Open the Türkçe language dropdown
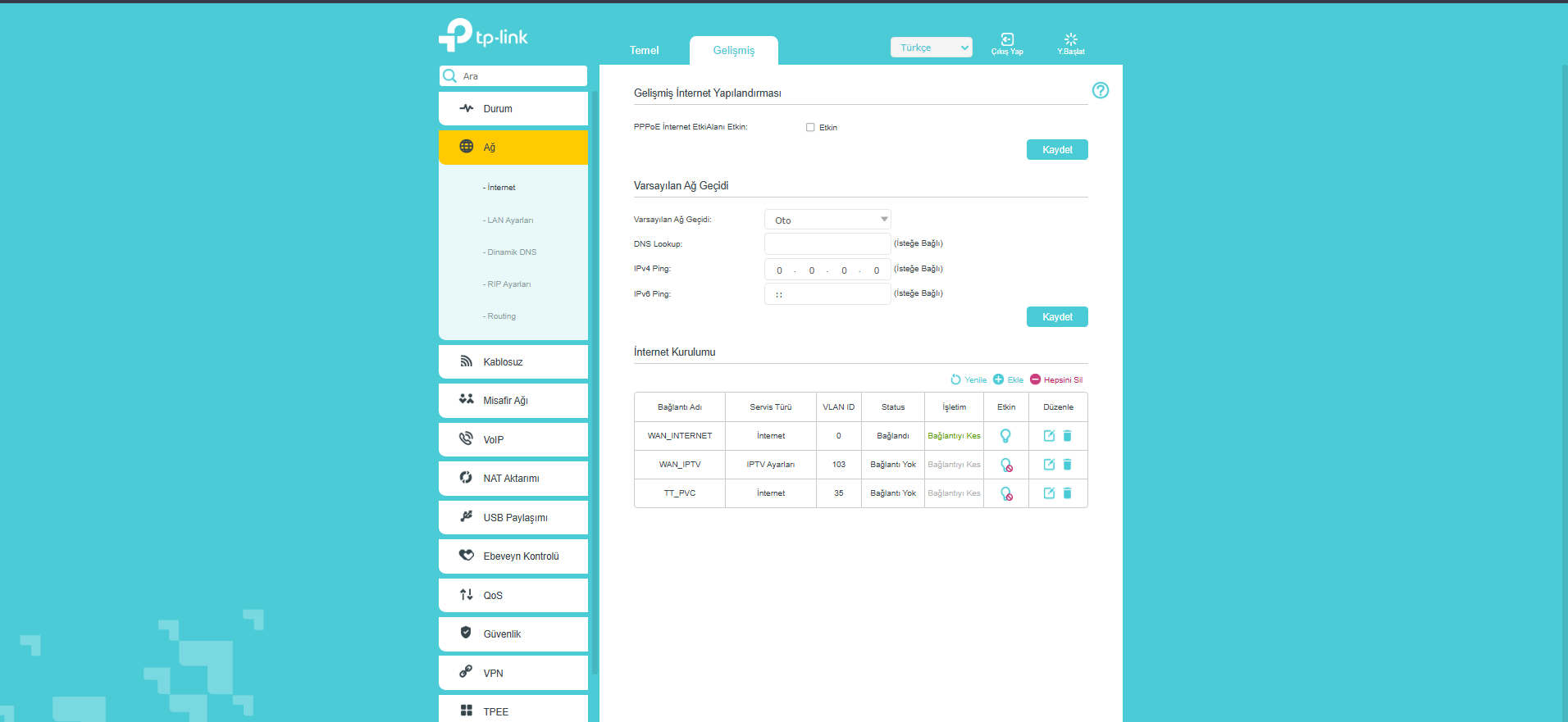This screenshot has width=1568, height=722. 932,48
